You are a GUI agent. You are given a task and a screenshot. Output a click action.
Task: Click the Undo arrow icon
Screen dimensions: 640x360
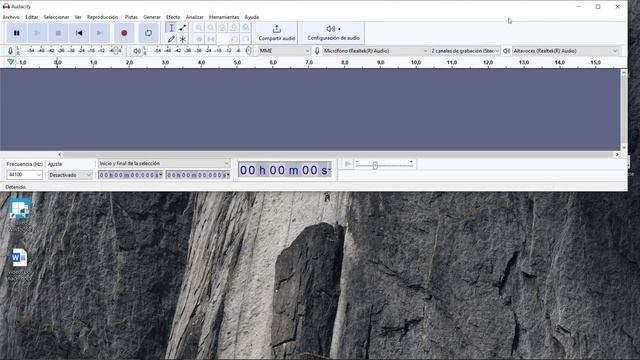pos(234,39)
